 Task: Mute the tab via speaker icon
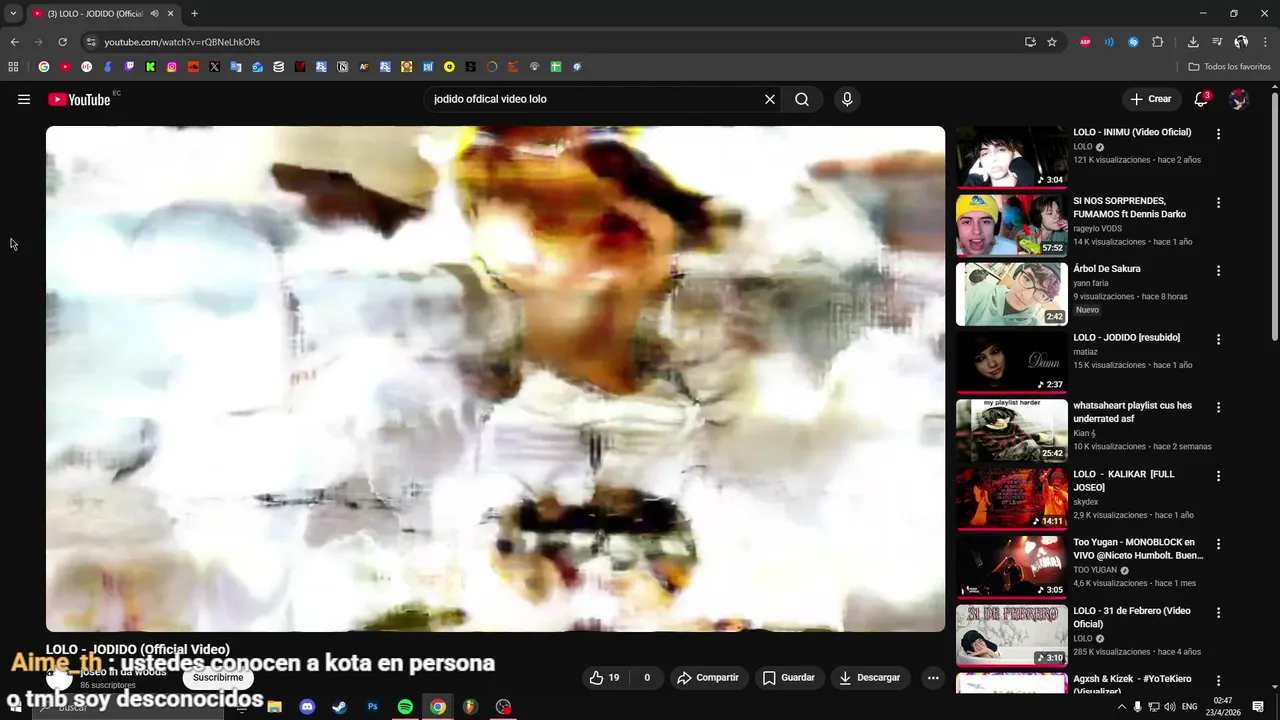(154, 13)
